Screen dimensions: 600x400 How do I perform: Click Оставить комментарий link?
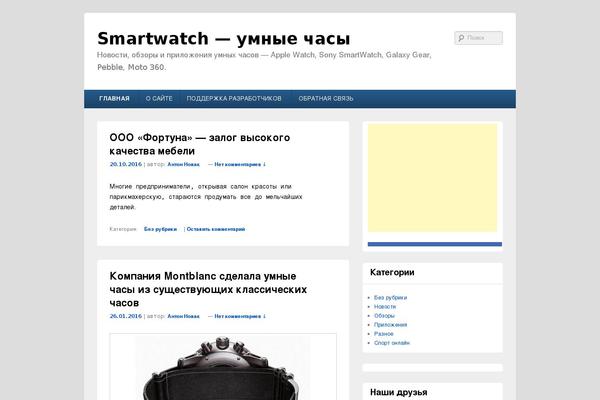(x=216, y=229)
